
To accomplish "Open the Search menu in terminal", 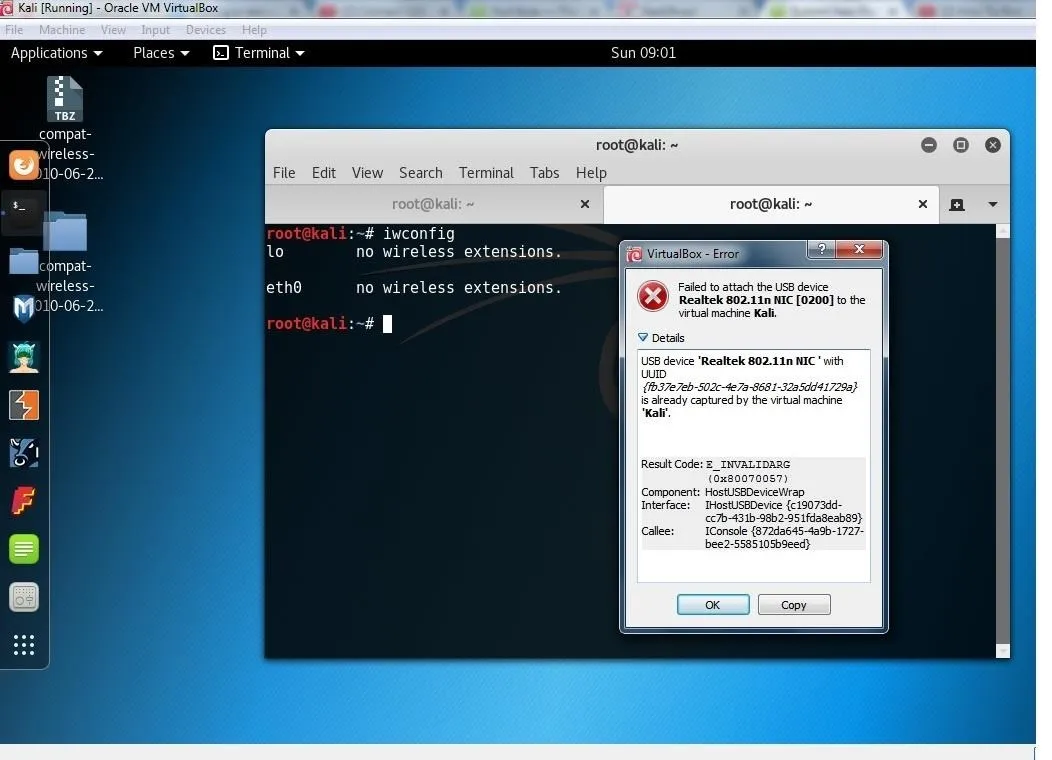I will click(420, 173).
